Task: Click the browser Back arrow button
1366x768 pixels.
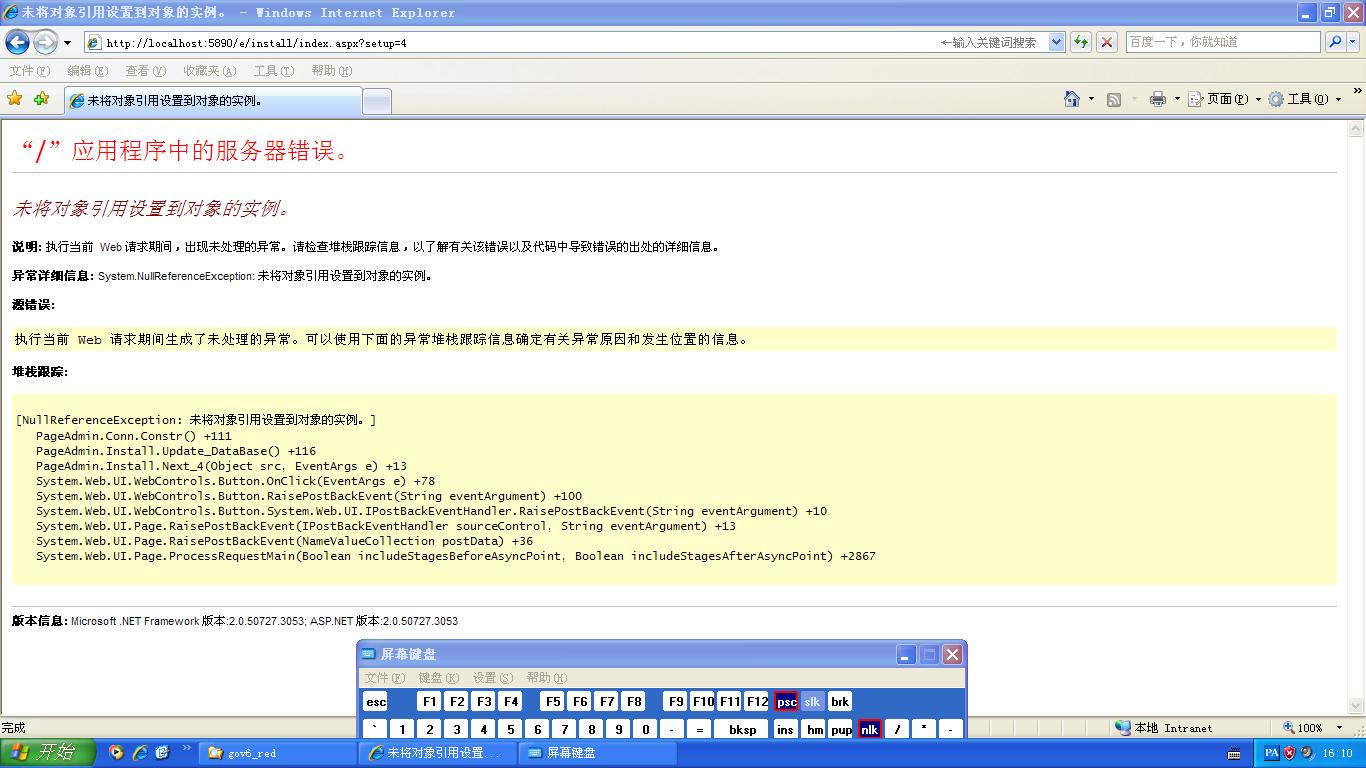Action: click(17, 42)
